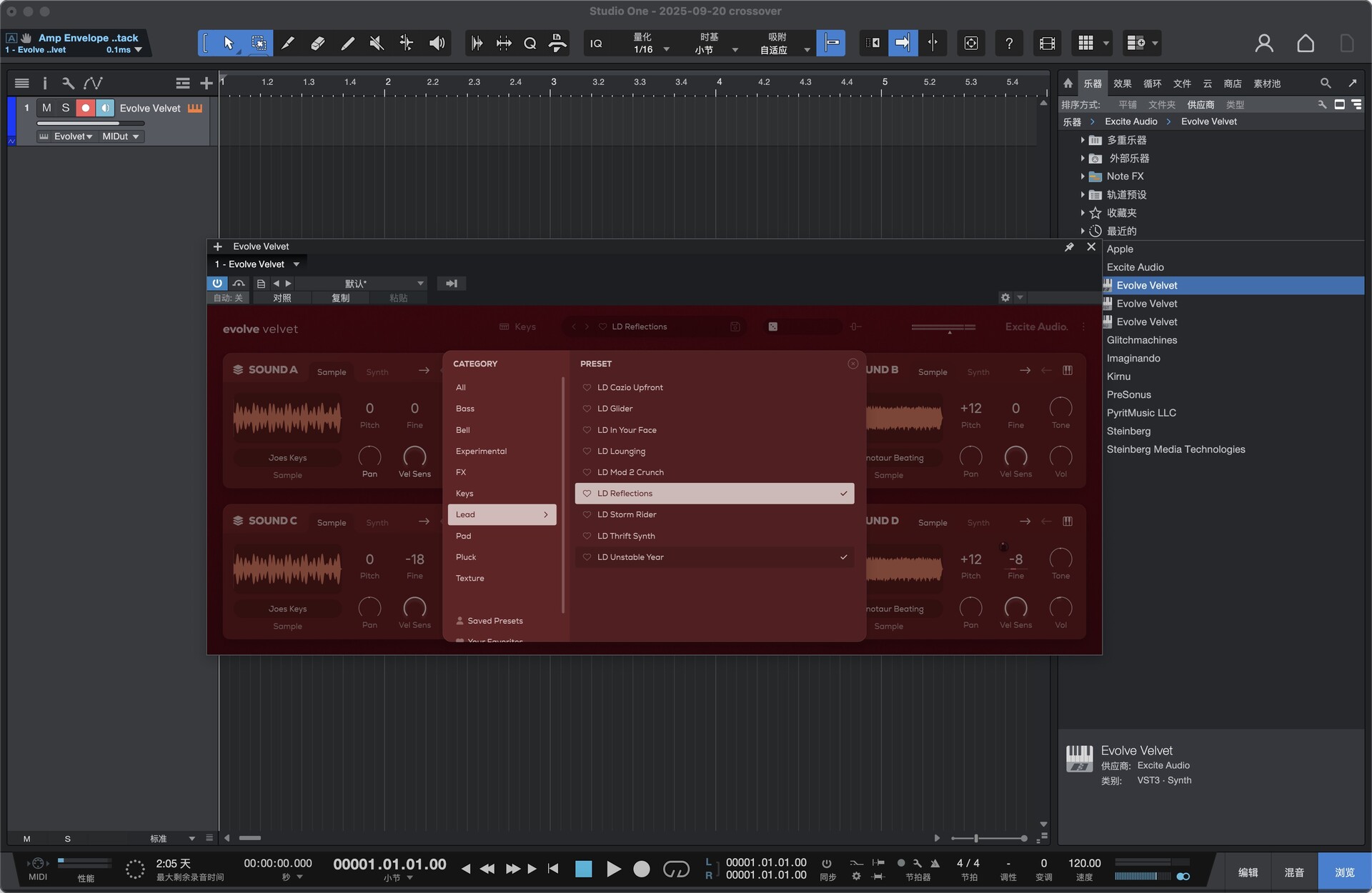Choose the LD Thrift Synth preset
Viewport: 1372px width, 893px height.
pos(715,536)
